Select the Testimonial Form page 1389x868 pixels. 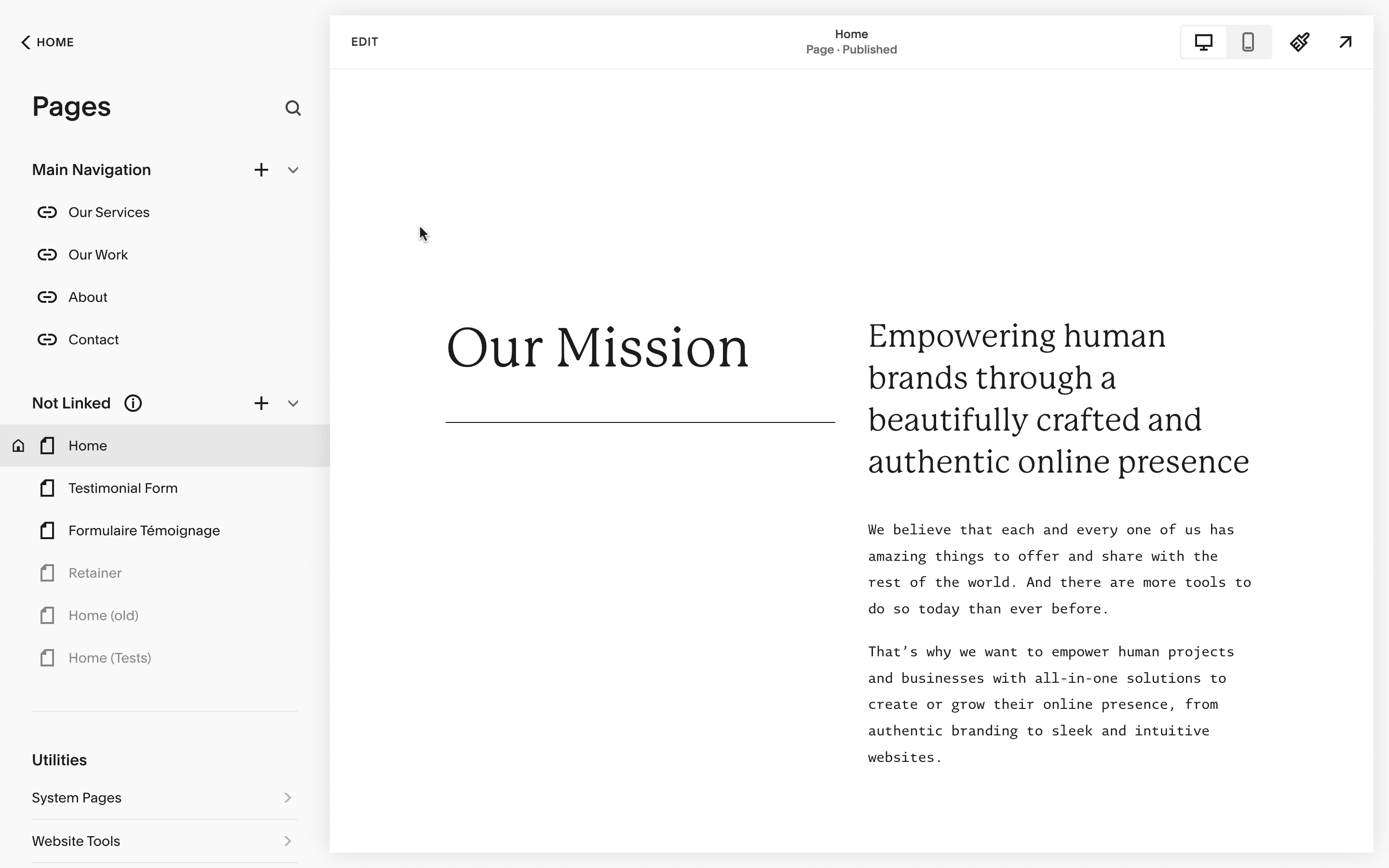tap(123, 487)
